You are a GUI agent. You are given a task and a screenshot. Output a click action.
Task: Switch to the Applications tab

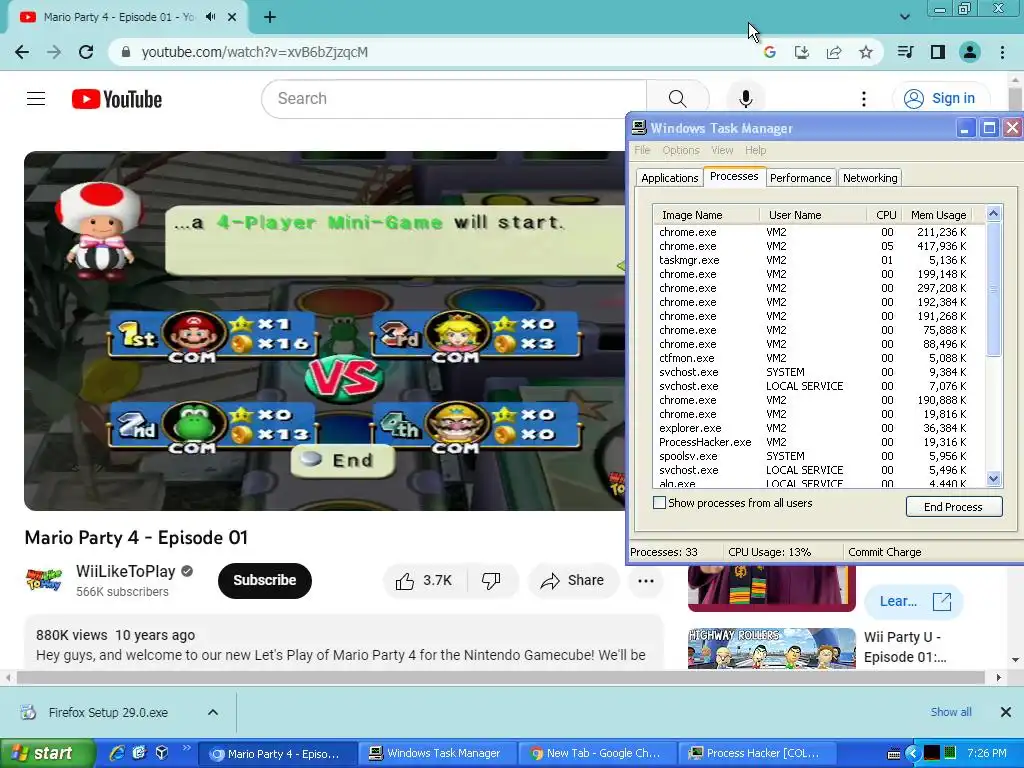click(669, 178)
